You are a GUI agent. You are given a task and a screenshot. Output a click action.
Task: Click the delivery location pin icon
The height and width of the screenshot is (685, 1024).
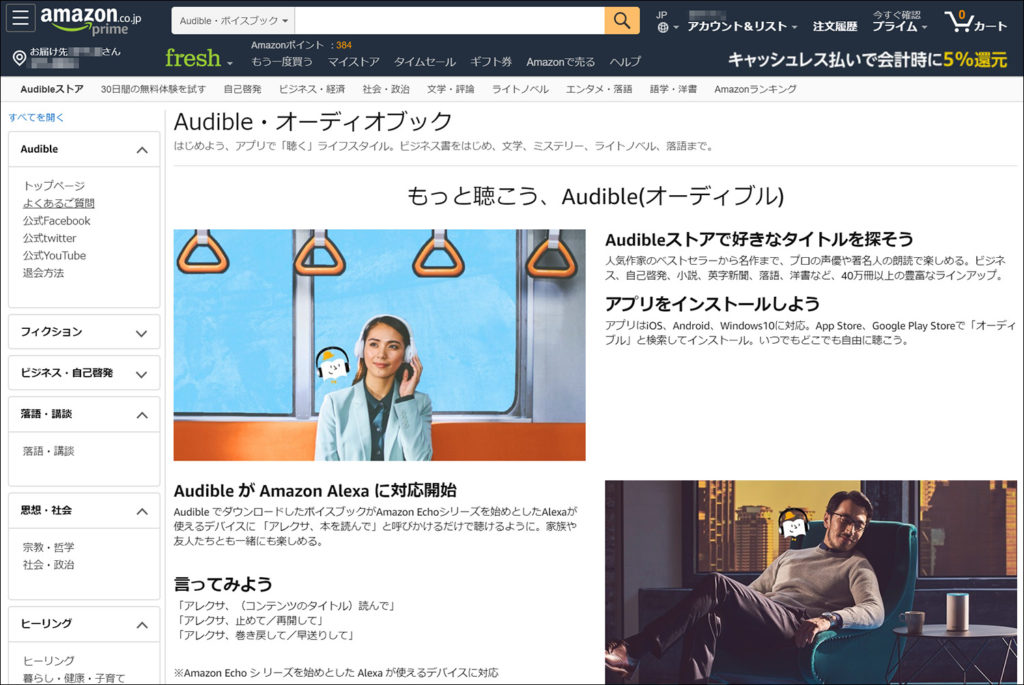click(20, 59)
